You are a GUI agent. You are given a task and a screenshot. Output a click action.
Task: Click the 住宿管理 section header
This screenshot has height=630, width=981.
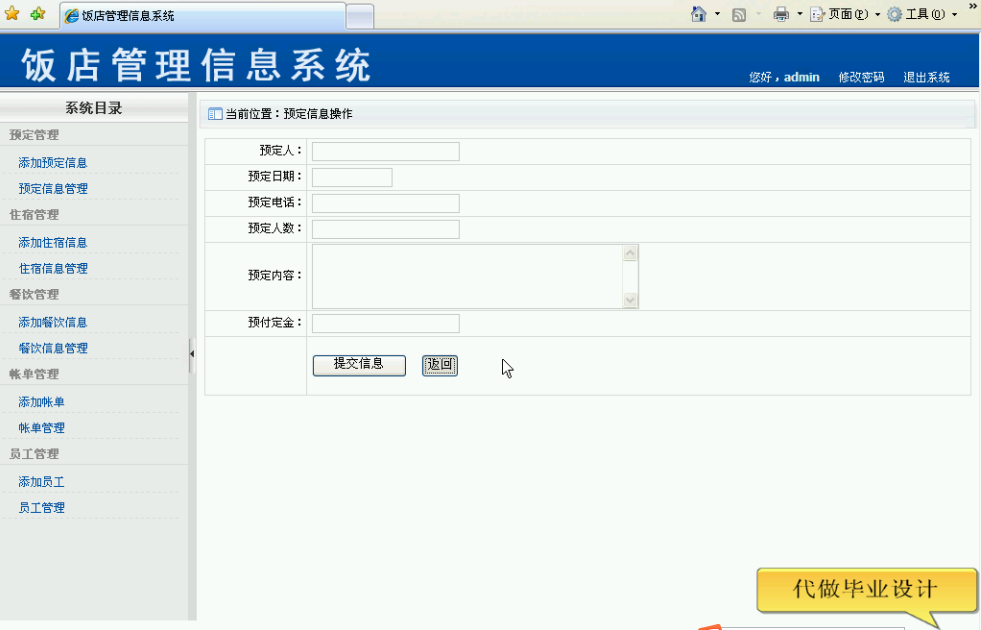click(34, 215)
